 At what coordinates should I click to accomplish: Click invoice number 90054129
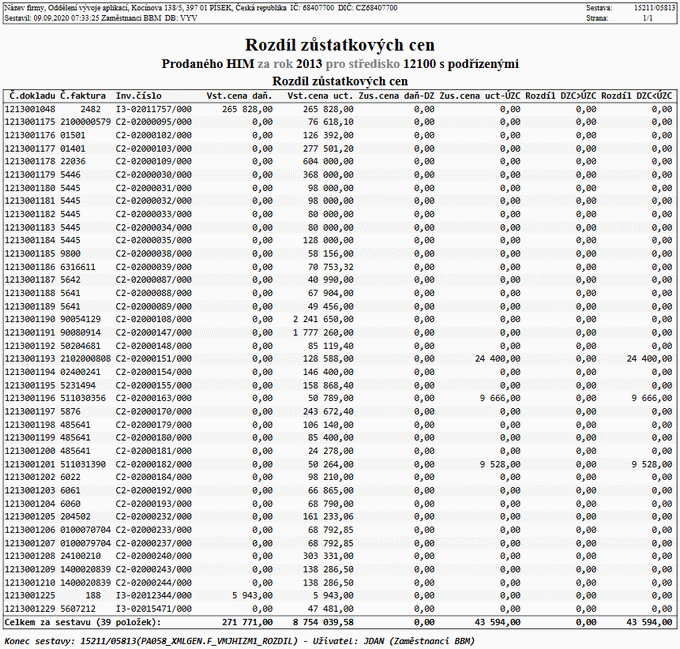tap(80, 320)
